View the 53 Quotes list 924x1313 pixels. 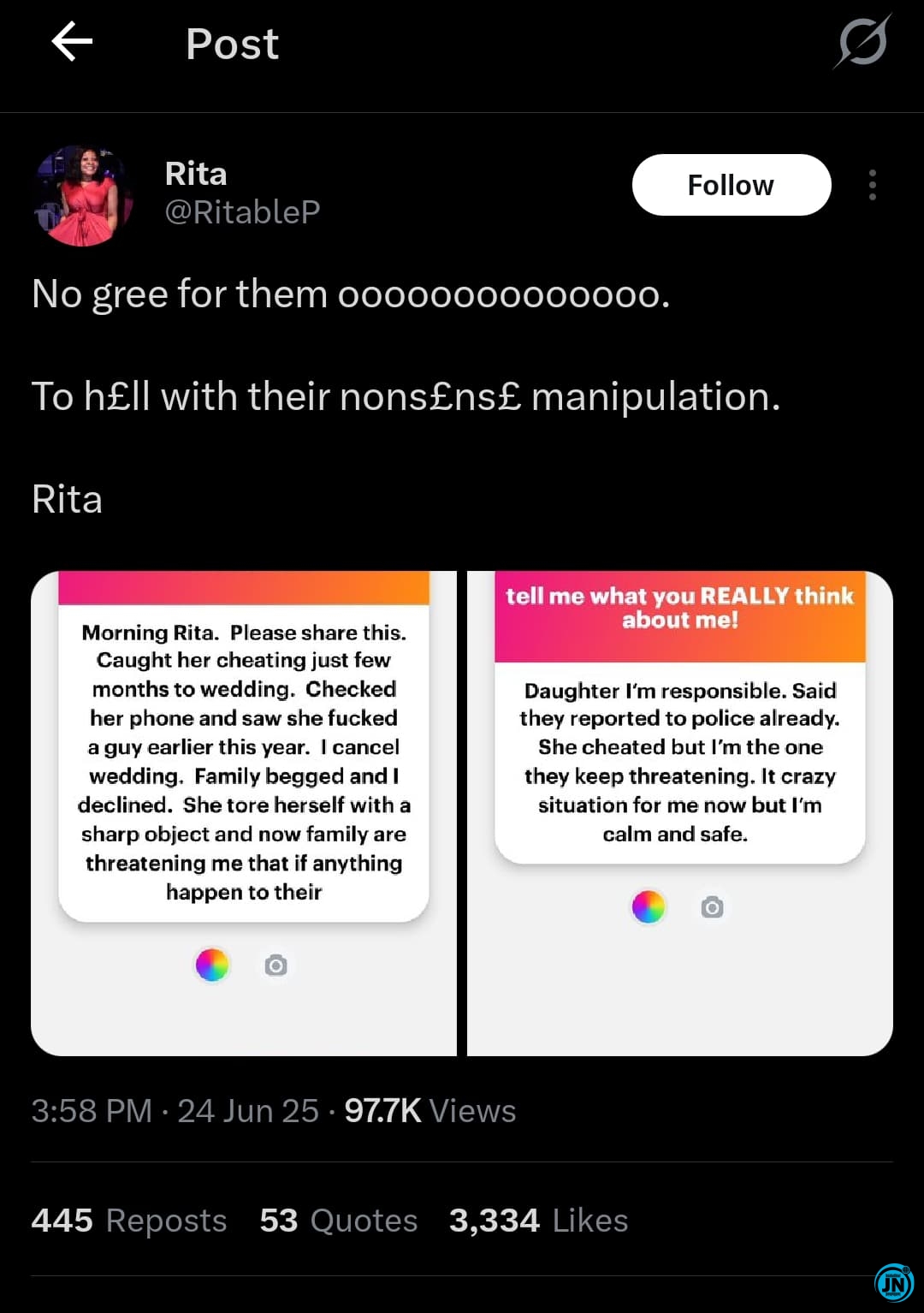(339, 1221)
